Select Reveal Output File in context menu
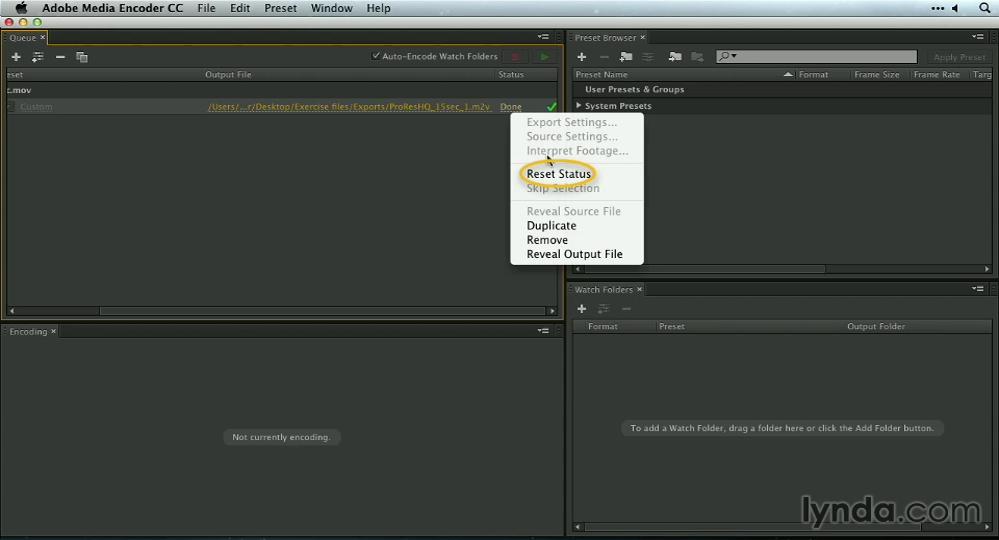Viewport: 999px width, 540px height. coord(574,254)
